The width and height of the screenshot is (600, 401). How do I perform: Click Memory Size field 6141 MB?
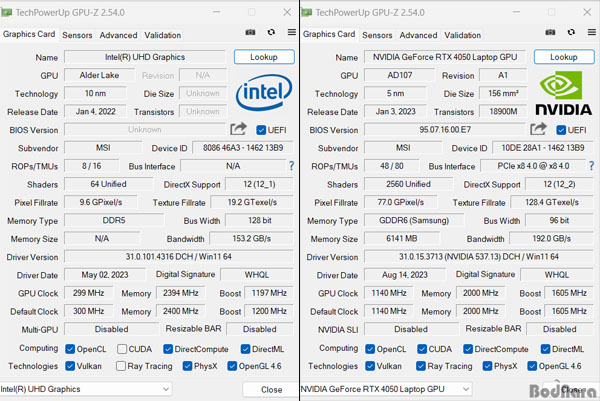[x=402, y=238]
